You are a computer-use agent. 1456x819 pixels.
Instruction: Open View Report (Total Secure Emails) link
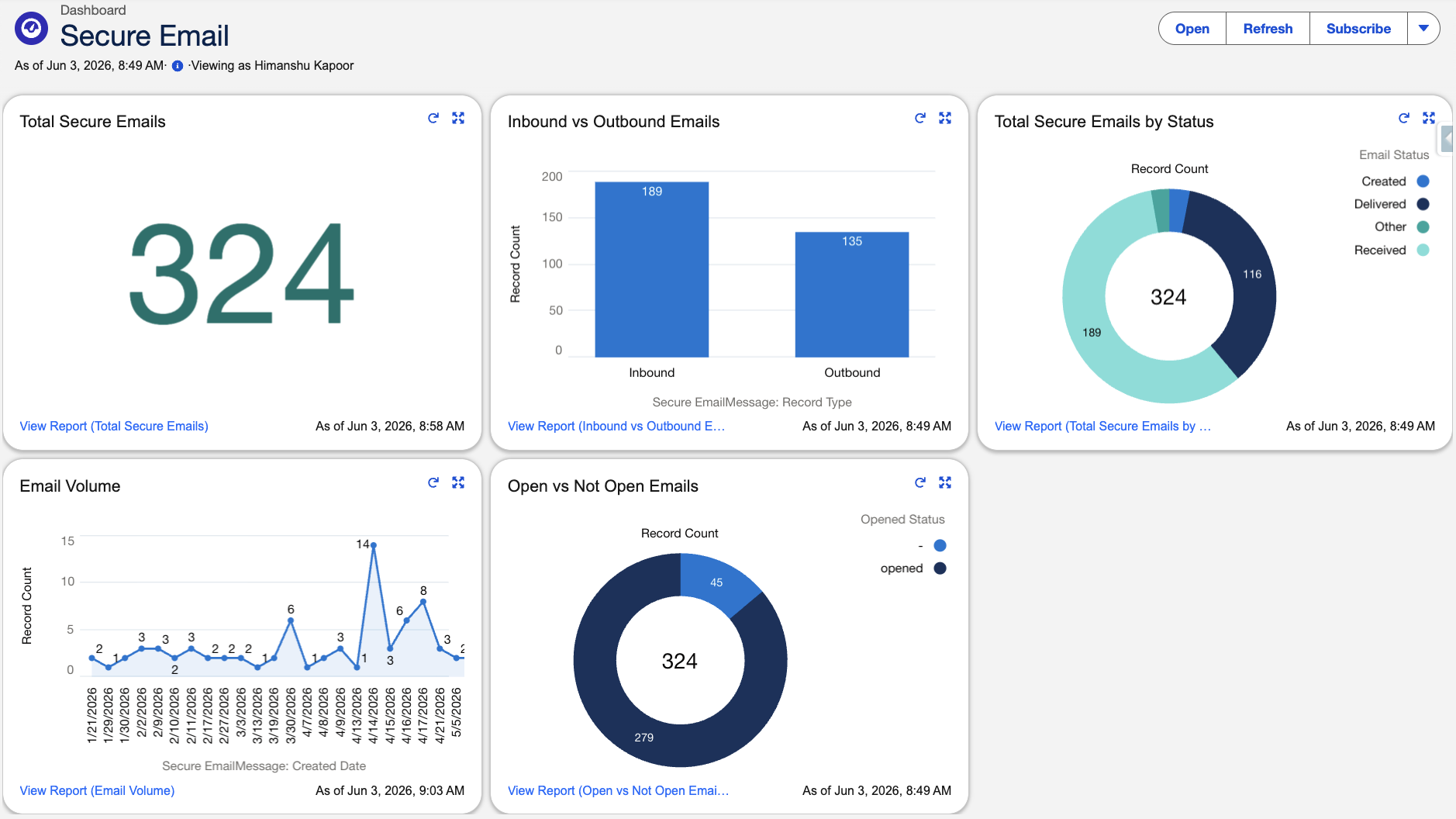[114, 426]
